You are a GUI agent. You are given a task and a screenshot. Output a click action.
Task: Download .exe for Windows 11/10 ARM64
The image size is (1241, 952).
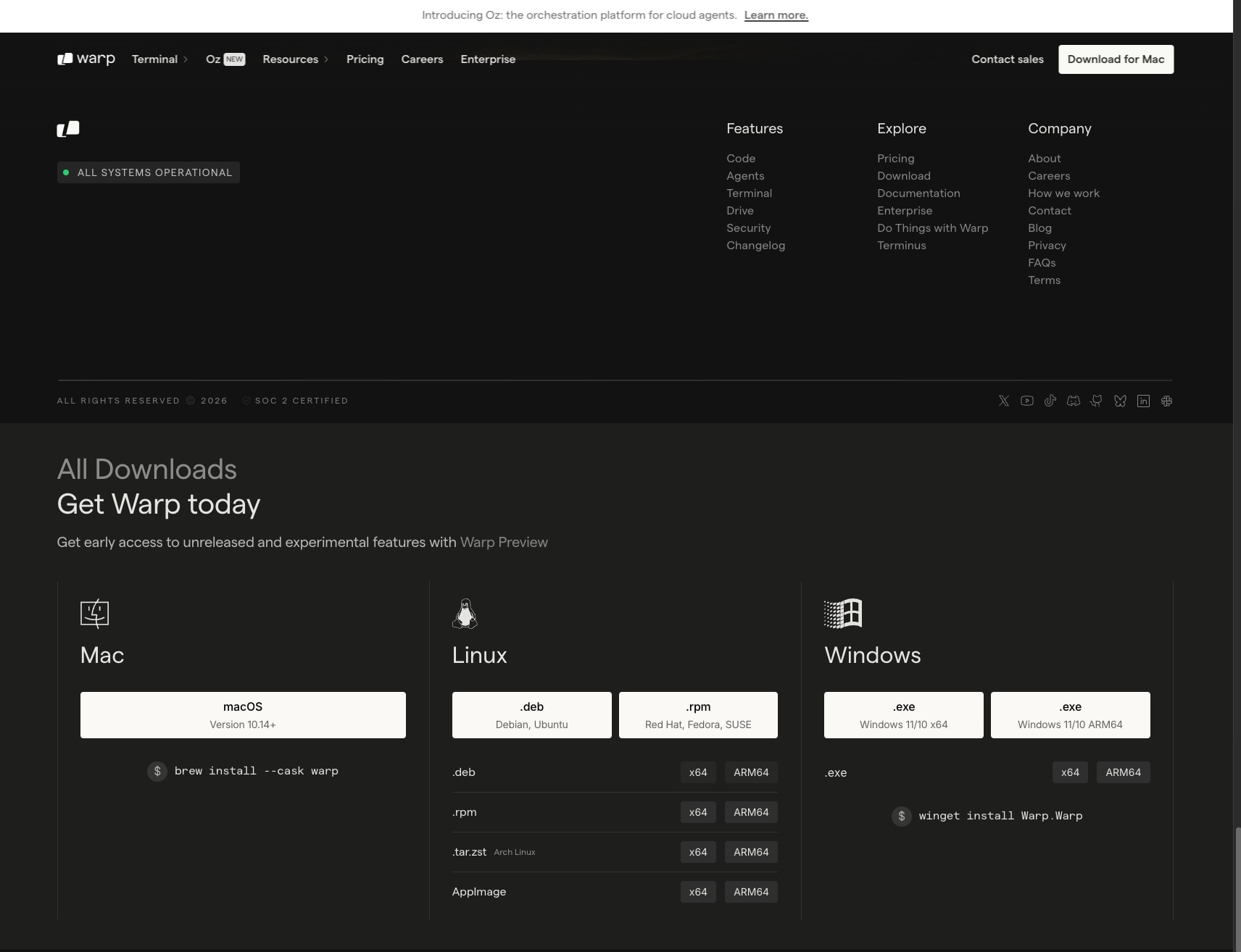(1070, 715)
